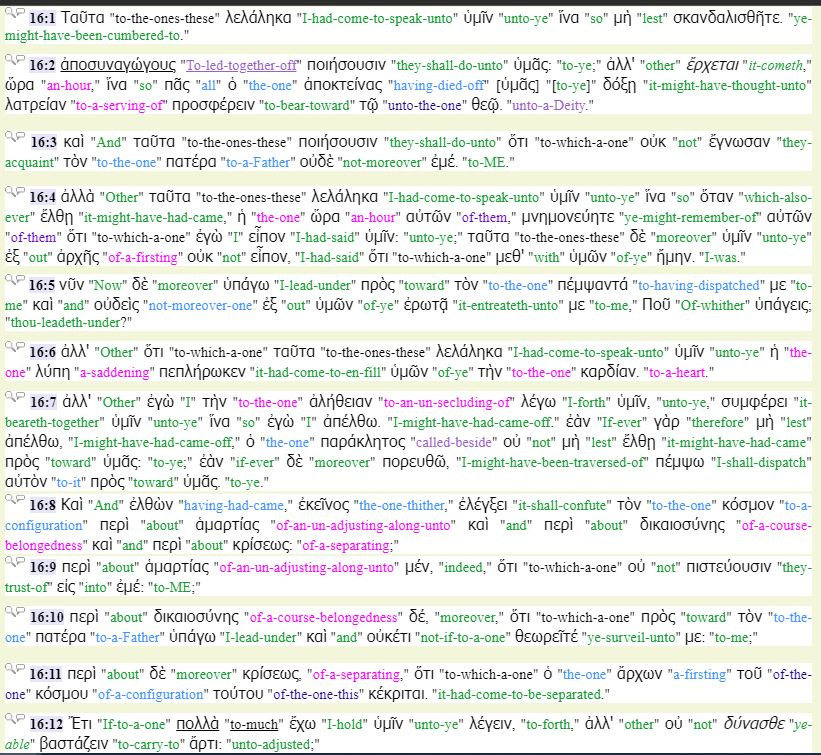Click the gloss "I-might-have-been-traversed-of"

[x=552, y=462]
